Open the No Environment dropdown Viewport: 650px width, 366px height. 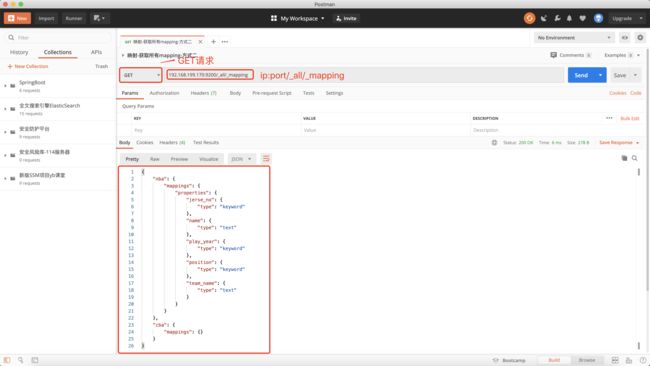[x=574, y=38]
